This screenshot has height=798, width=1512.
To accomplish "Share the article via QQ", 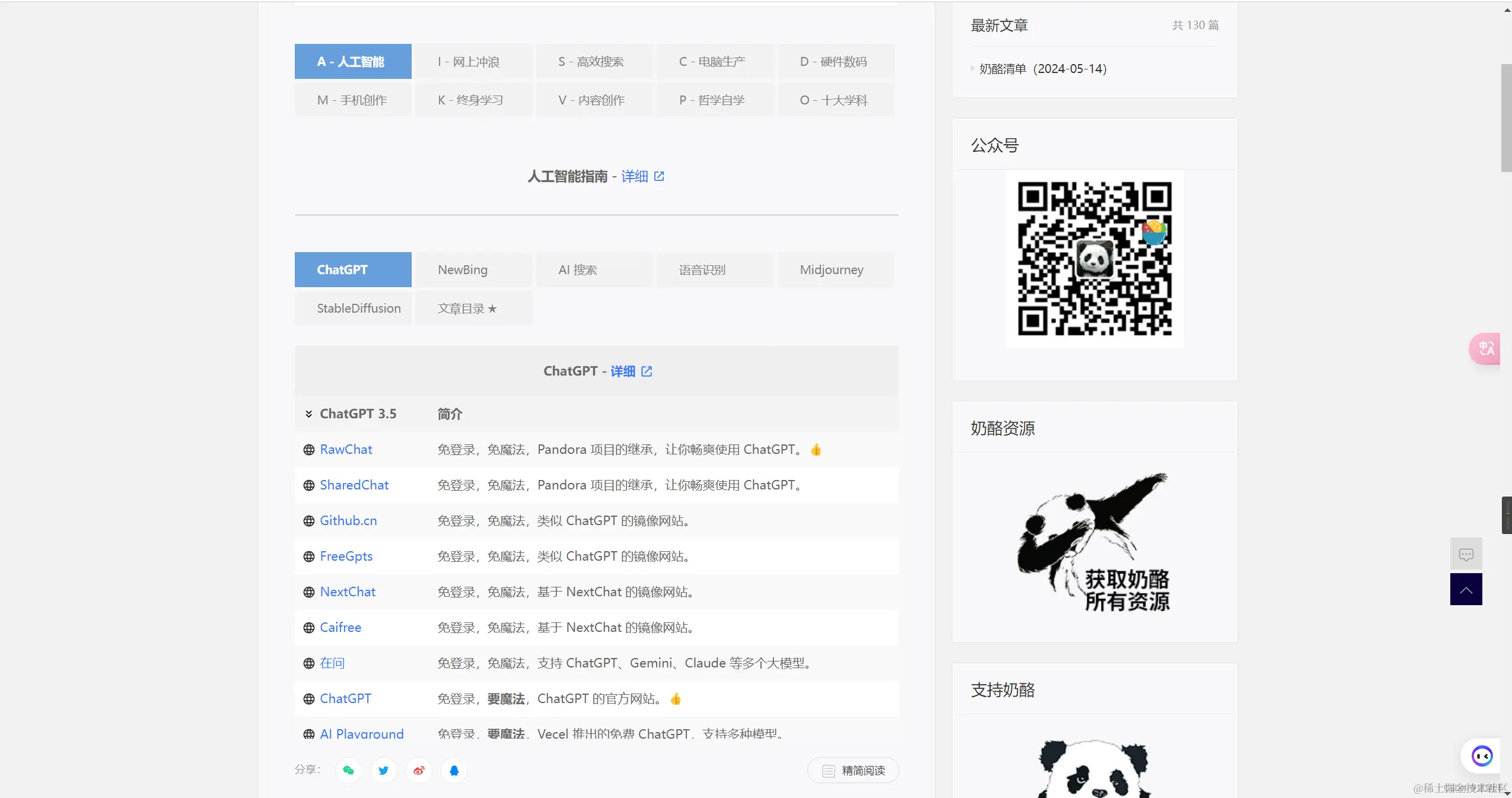I will 453,770.
